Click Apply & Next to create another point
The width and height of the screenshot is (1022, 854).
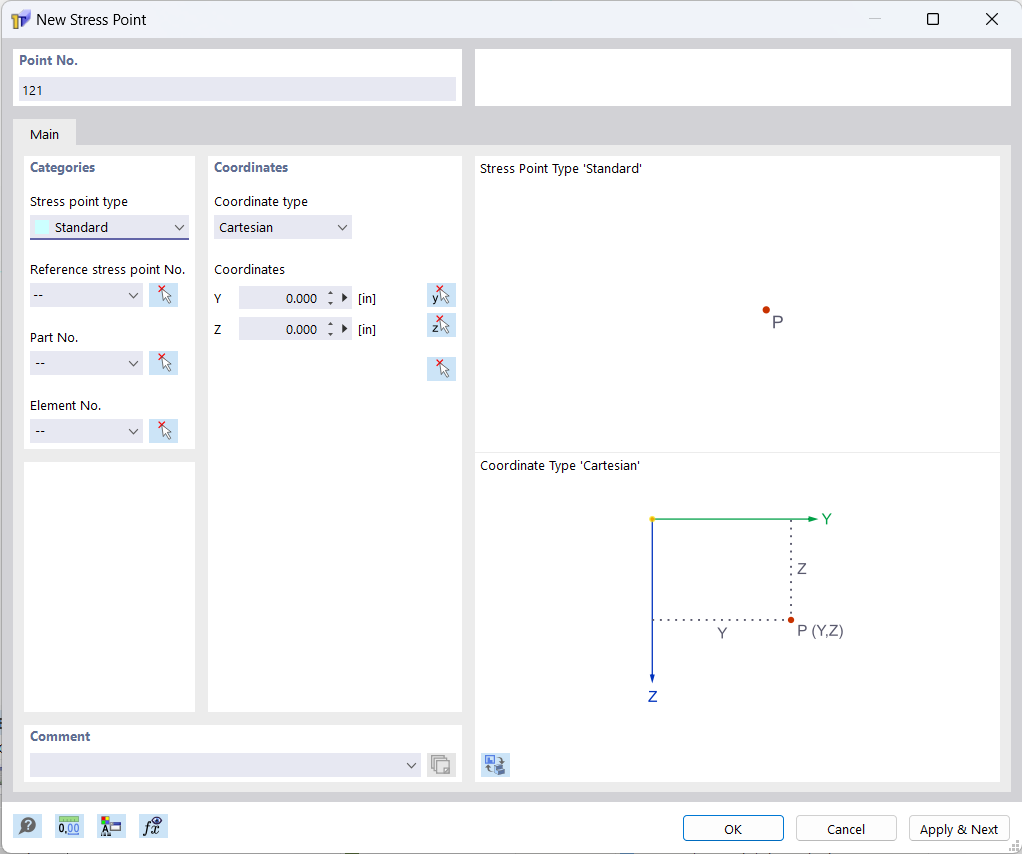958,828
